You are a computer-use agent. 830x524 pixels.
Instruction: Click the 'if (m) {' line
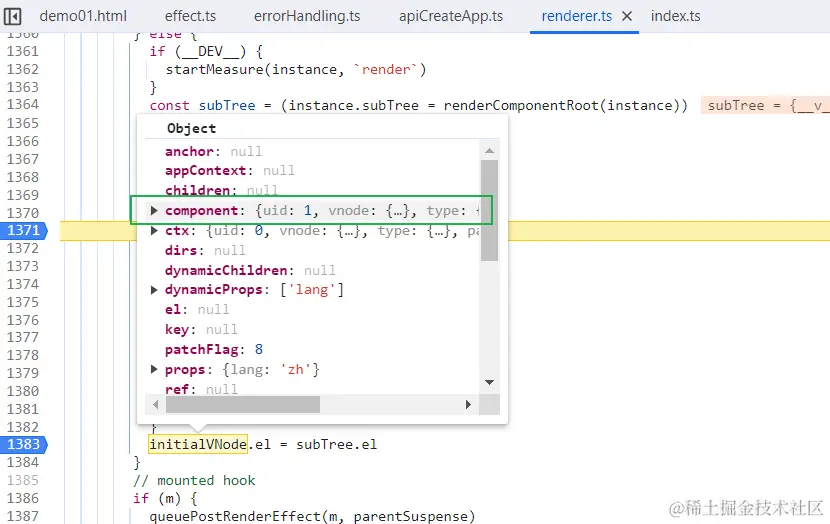coord(165,499)
